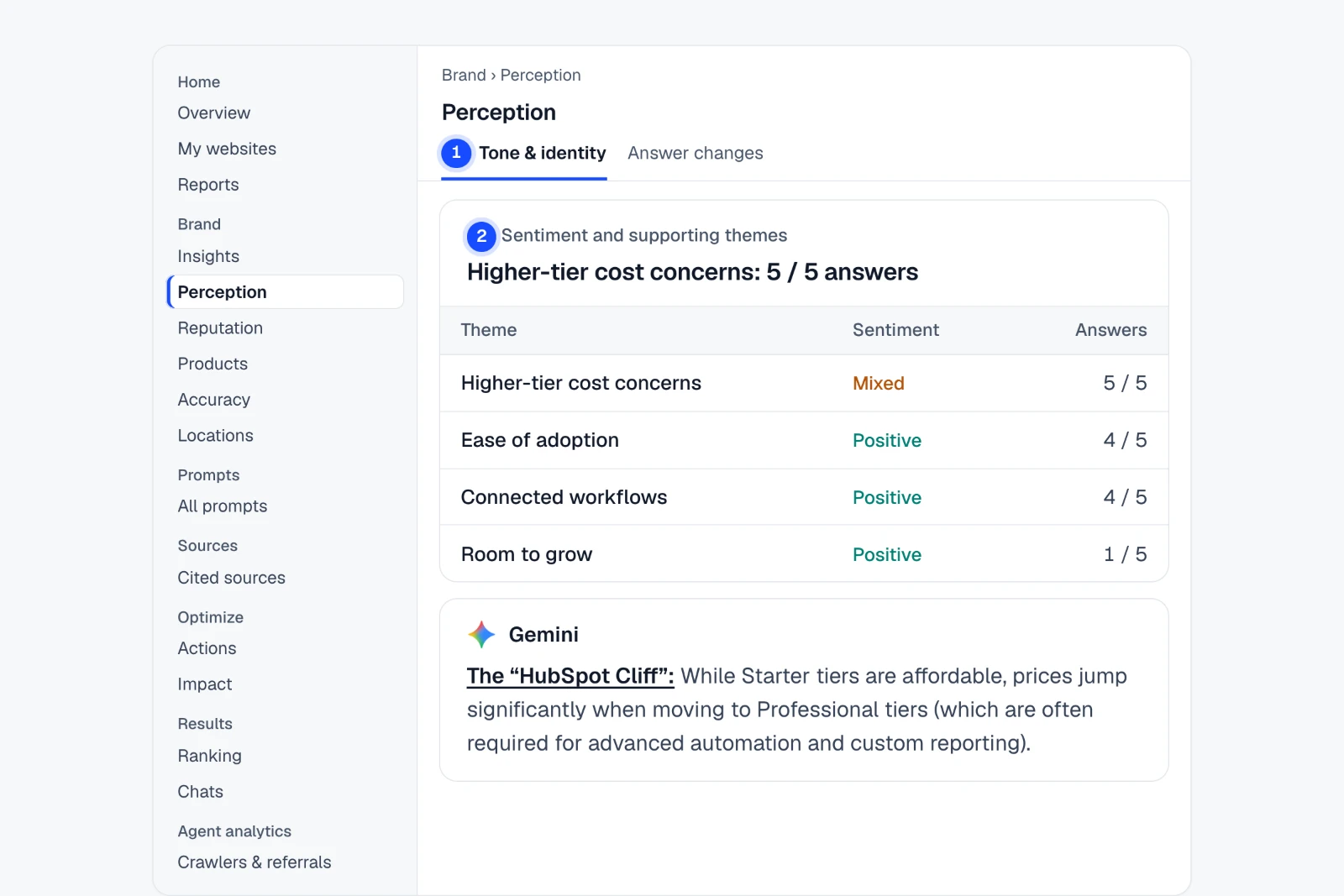Go to Locations in the sidebar

point(215,436)
